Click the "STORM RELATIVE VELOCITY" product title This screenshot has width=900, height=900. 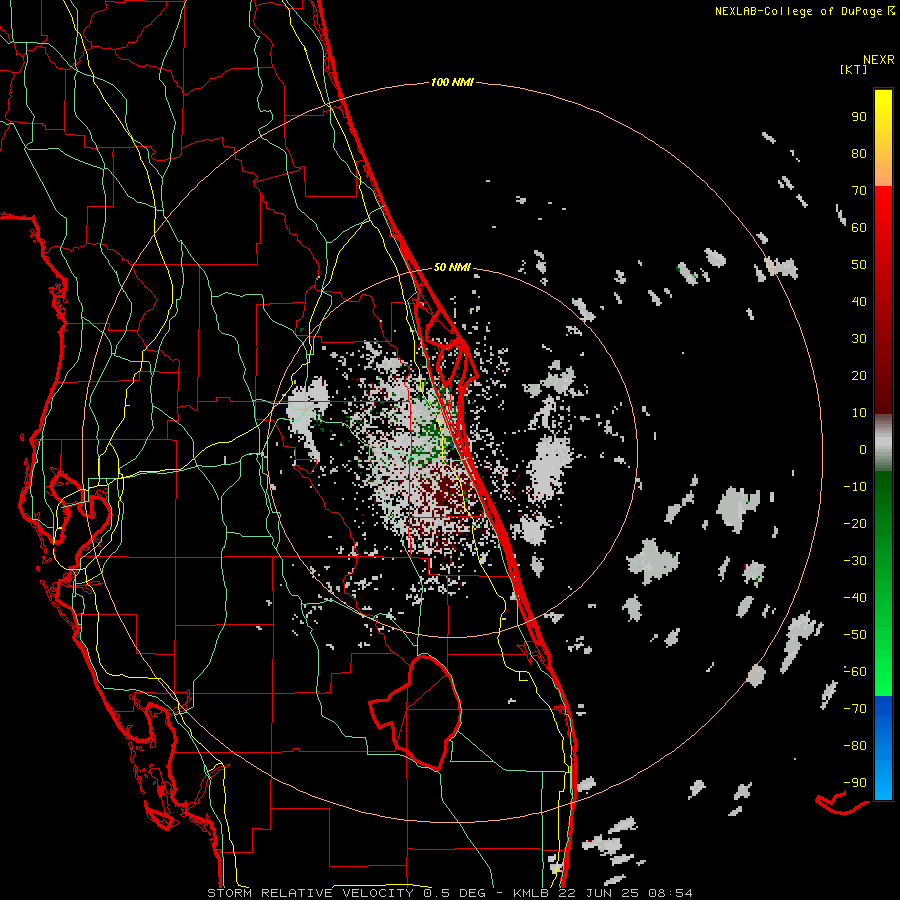pos(310,893)
